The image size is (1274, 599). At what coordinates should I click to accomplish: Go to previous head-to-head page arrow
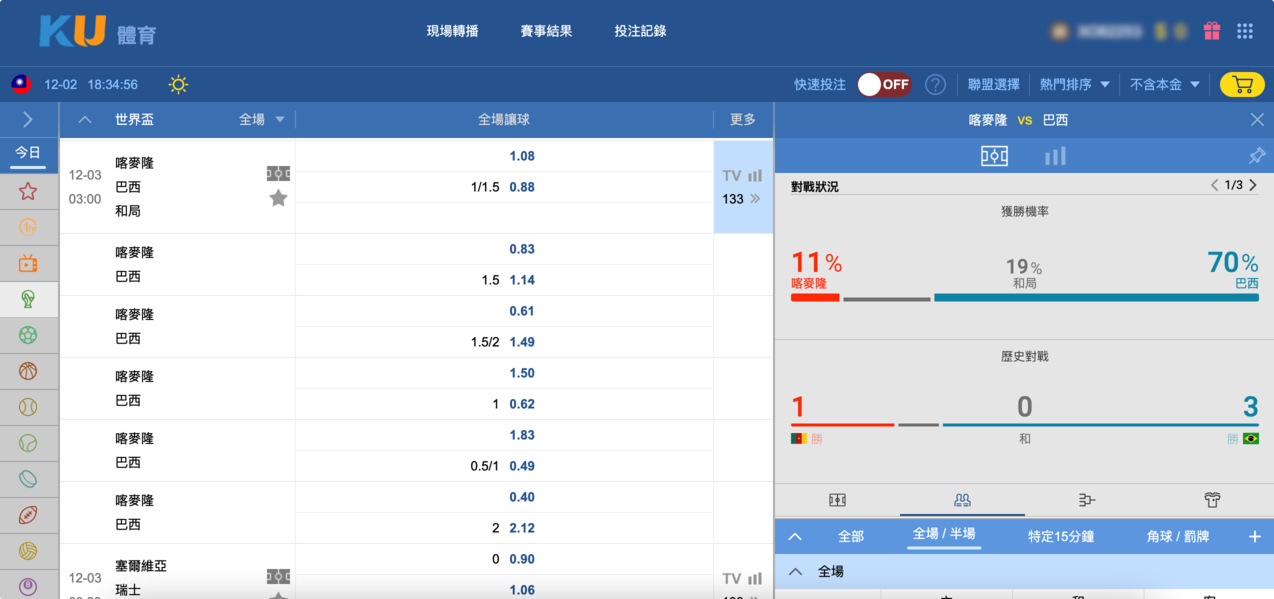(x=1214, y=185)
